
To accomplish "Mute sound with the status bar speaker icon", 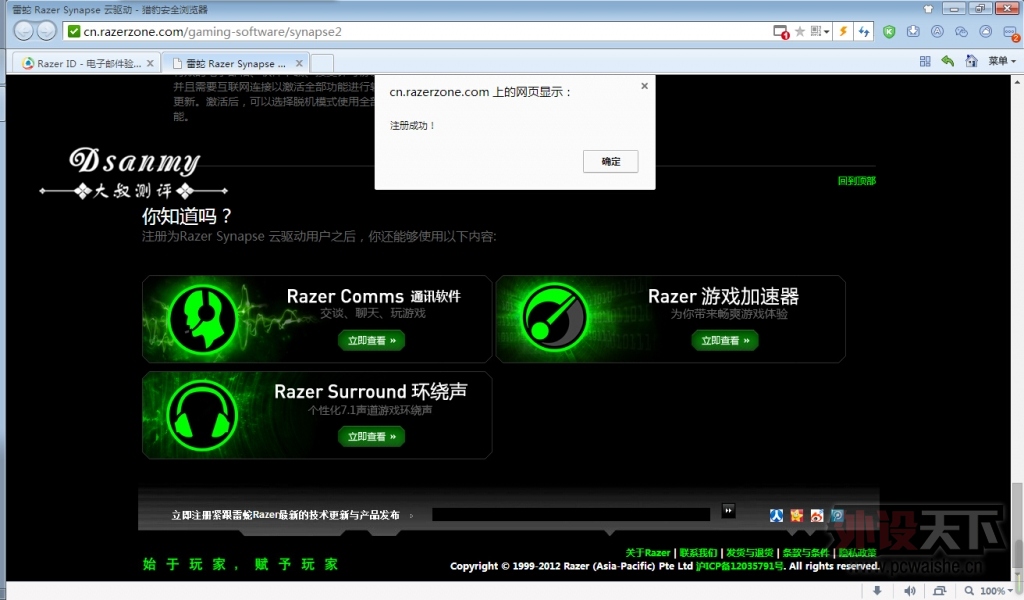I will pos(909,590).
